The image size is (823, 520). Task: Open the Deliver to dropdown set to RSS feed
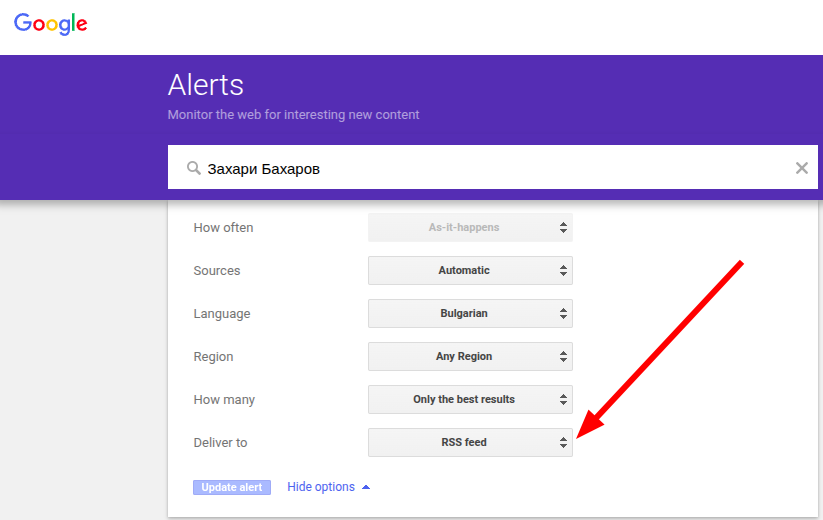(470, 442)
